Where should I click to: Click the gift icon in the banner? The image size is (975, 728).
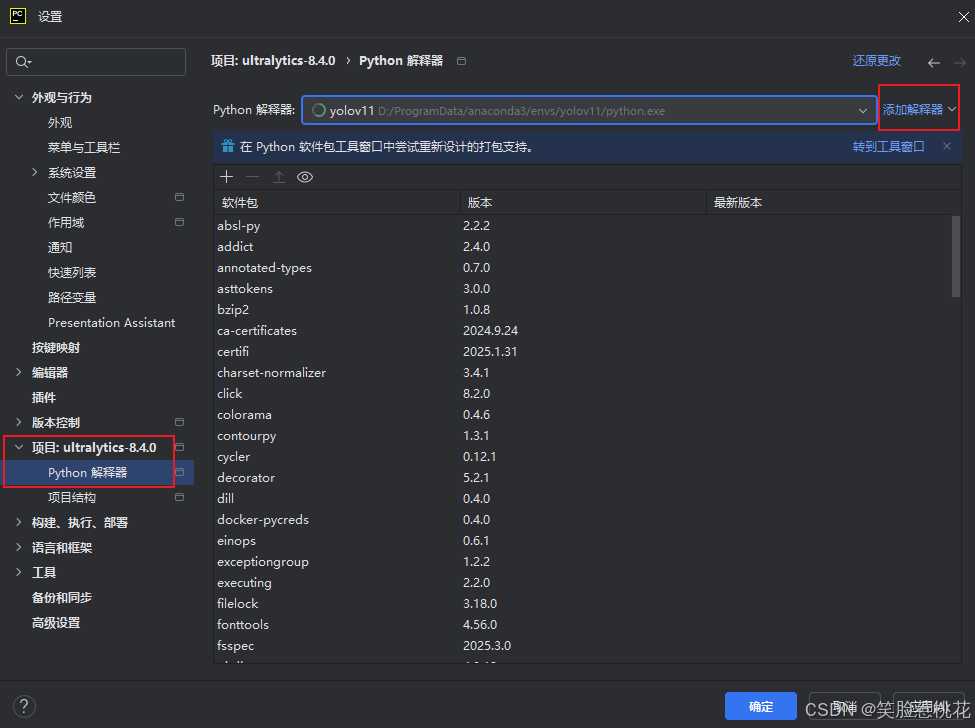pyautogui.click(x=228, y=147)
